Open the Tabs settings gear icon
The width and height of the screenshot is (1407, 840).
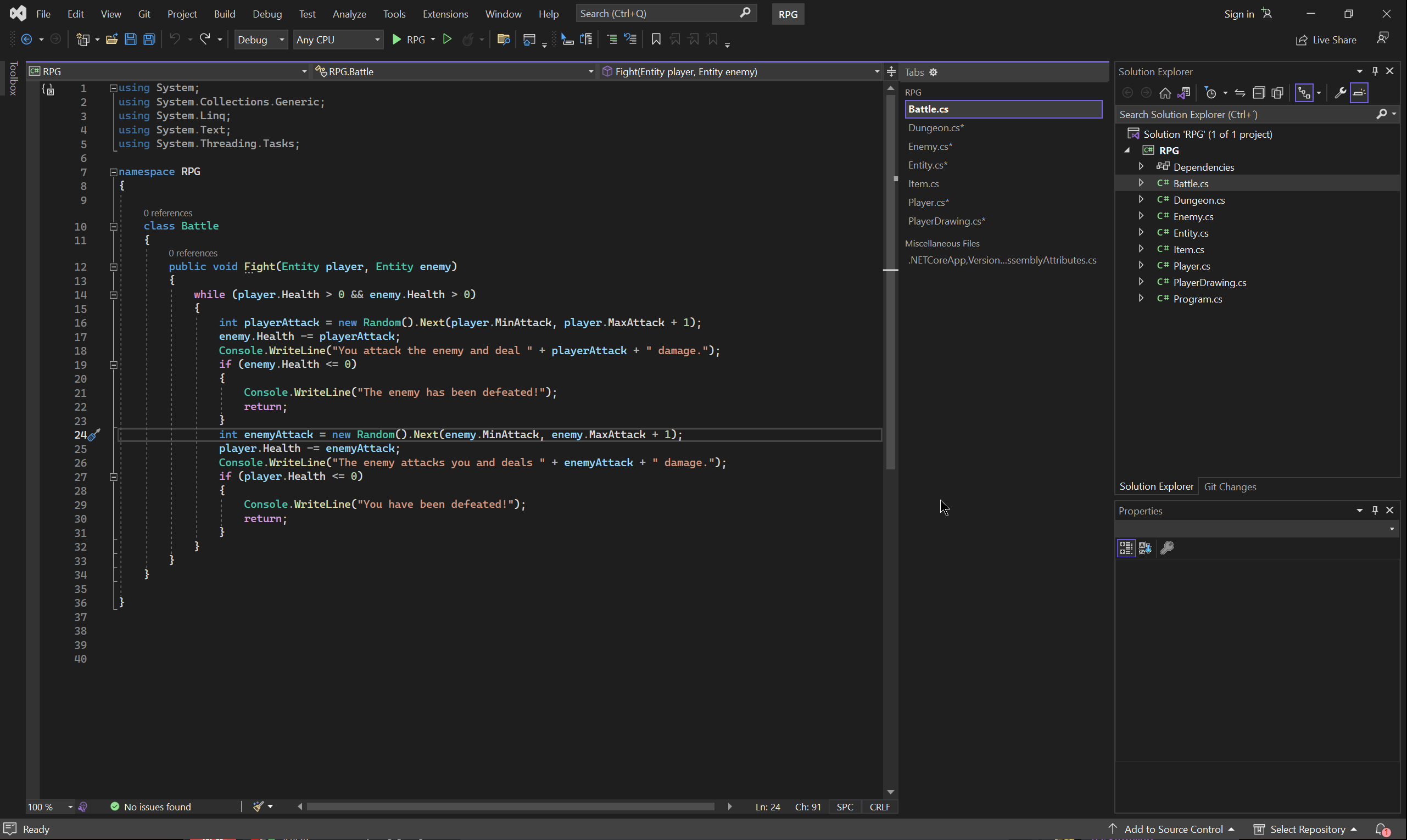tap(933, 72)
